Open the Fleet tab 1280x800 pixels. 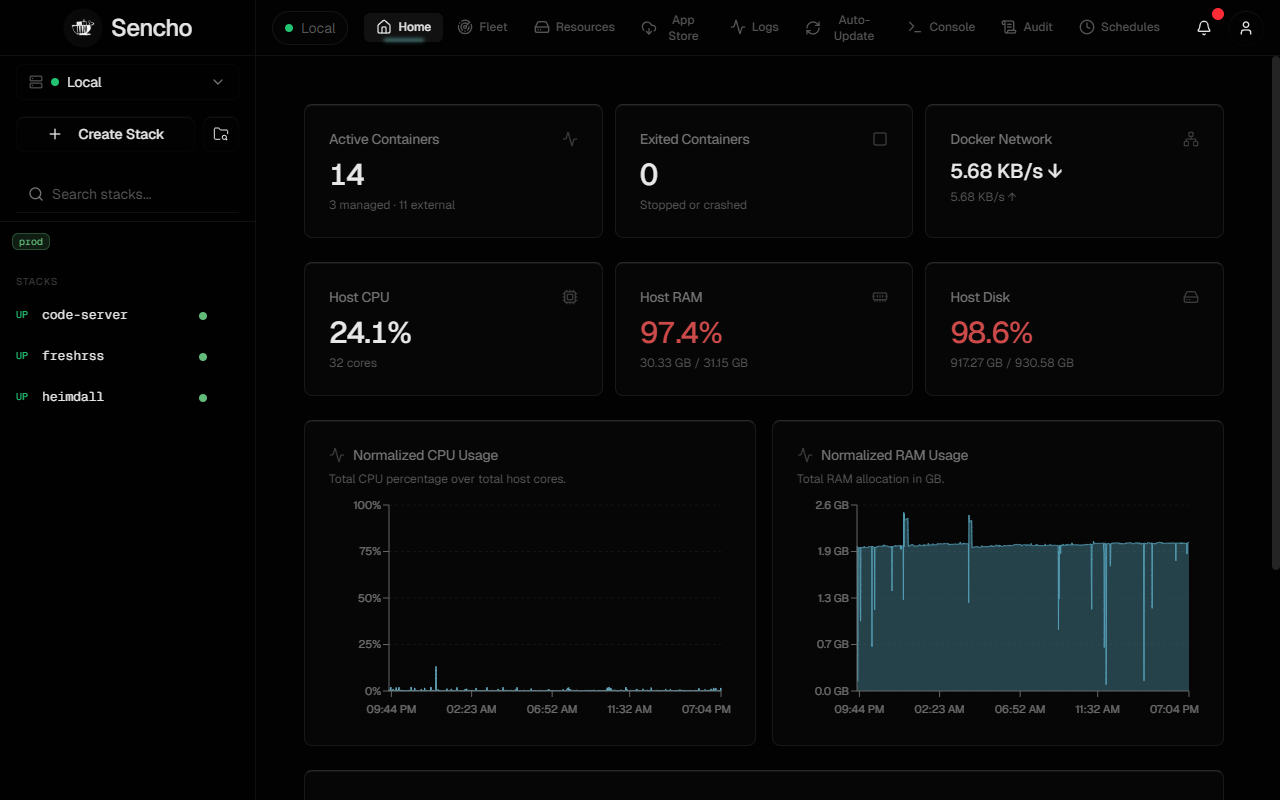coord(483,27)
